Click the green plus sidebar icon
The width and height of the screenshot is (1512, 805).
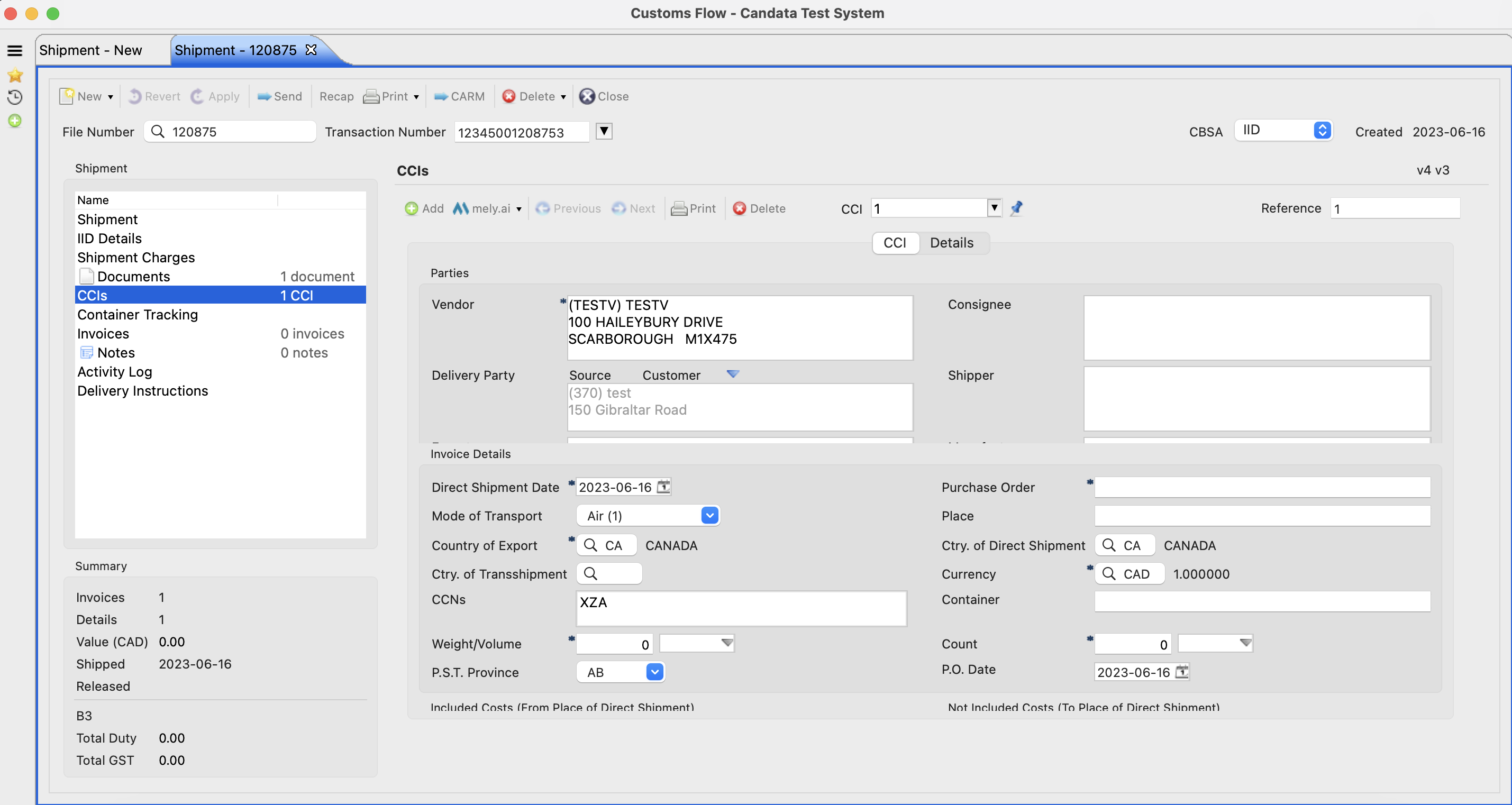click(x=15, y=121)
